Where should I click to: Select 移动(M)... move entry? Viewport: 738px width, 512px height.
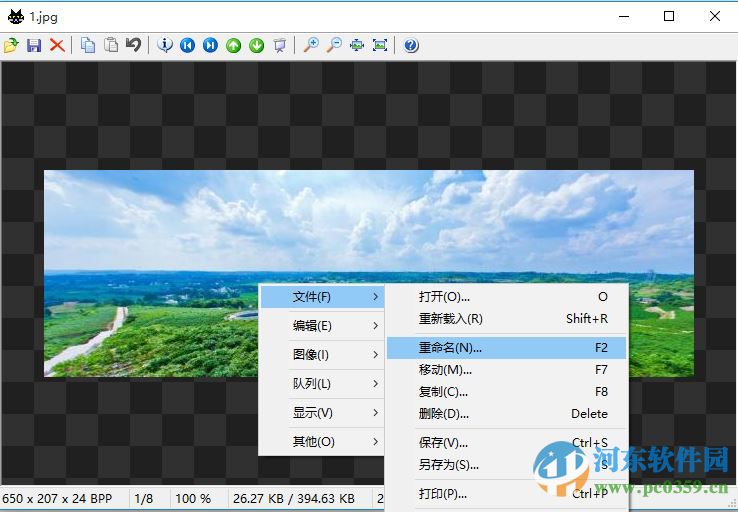tap(506, 370)
